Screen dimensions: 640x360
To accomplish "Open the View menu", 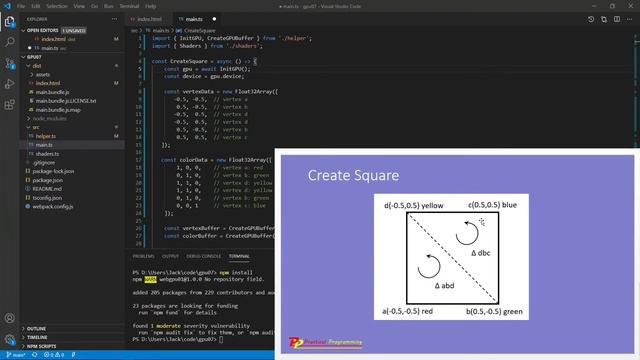I will 79,6.
